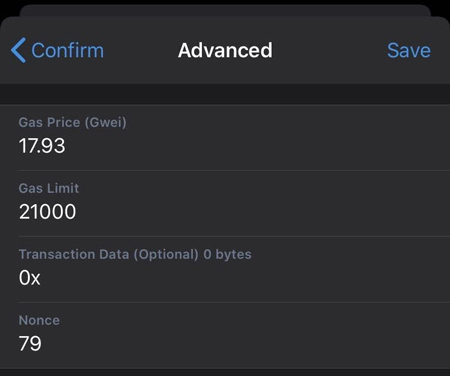
Task: Tap the stacked background sheet above header
Action: (x=225, y=10)
